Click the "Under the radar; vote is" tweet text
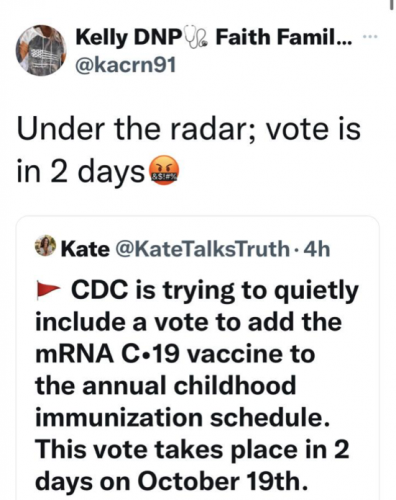 click(189, 129)
